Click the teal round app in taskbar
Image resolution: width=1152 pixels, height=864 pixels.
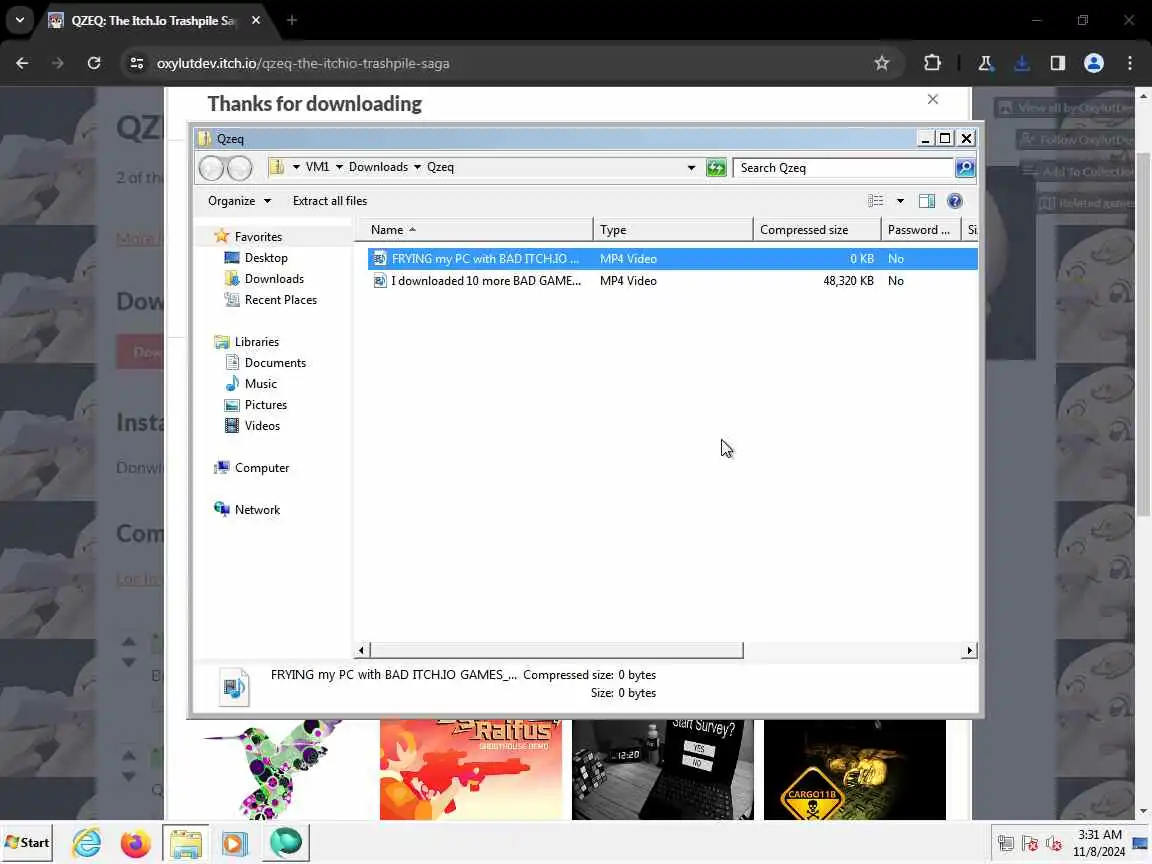(x=286, y=843)
